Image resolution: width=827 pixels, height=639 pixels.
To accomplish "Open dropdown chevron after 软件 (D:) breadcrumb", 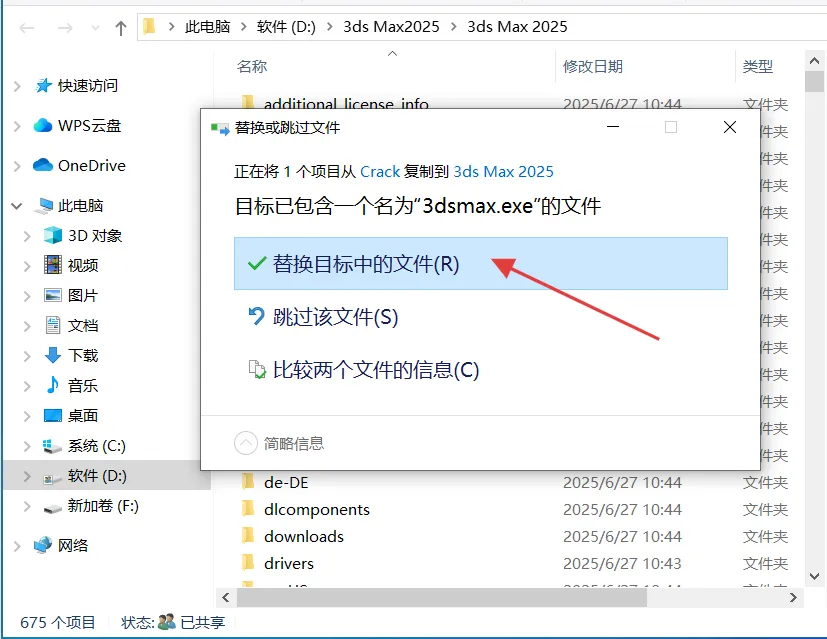I will click(330, 26).
